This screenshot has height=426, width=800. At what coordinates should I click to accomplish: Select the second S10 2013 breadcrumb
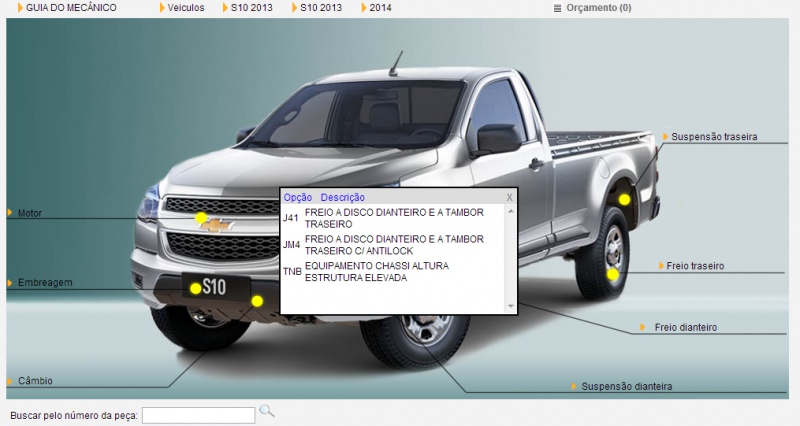[x=321, y=8]
